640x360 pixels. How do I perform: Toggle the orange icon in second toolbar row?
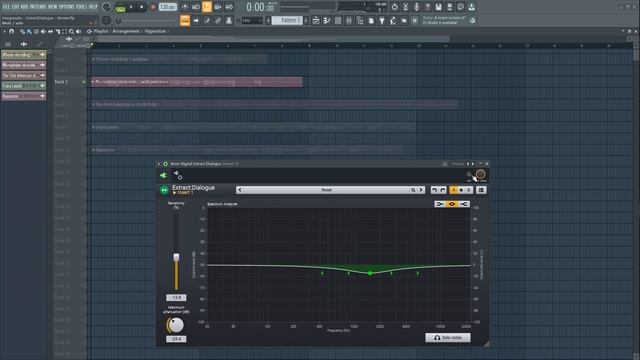click(x=185, y=20)
